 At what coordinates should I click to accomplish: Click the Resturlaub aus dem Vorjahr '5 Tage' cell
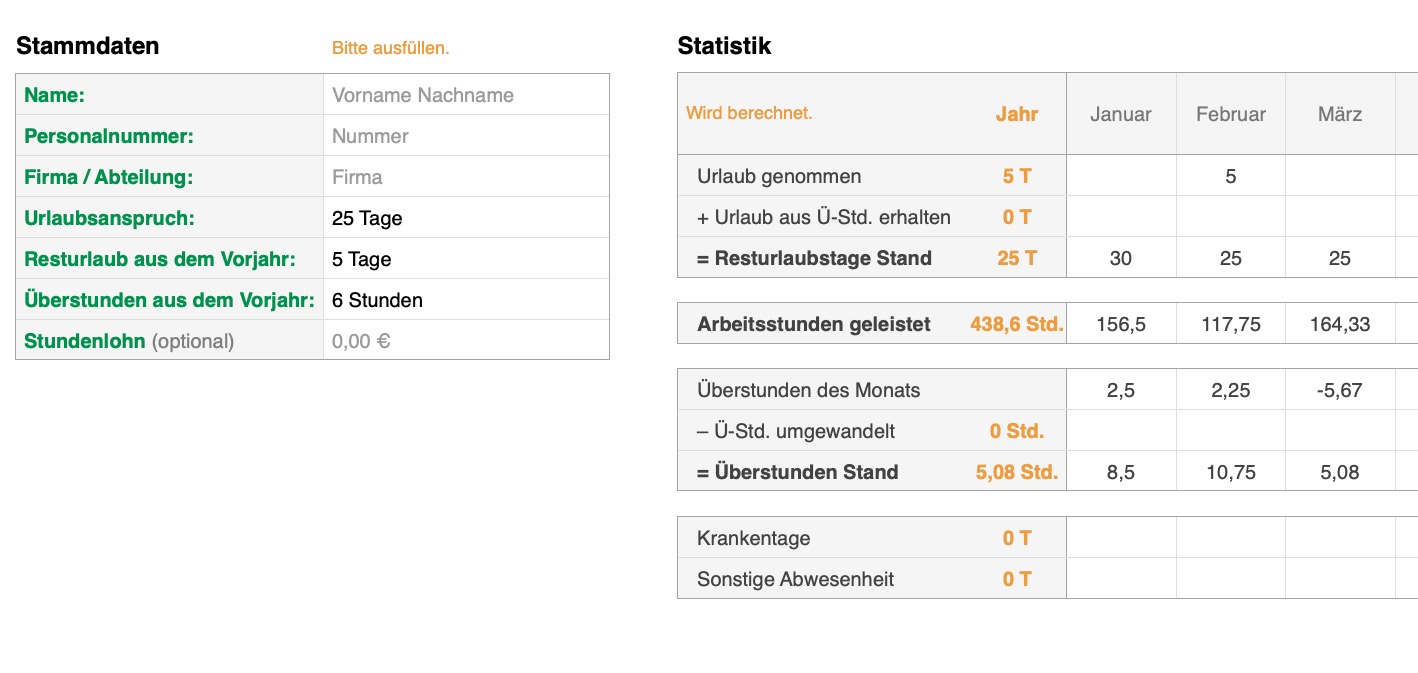pyautogui.click(x=466, y=259)
